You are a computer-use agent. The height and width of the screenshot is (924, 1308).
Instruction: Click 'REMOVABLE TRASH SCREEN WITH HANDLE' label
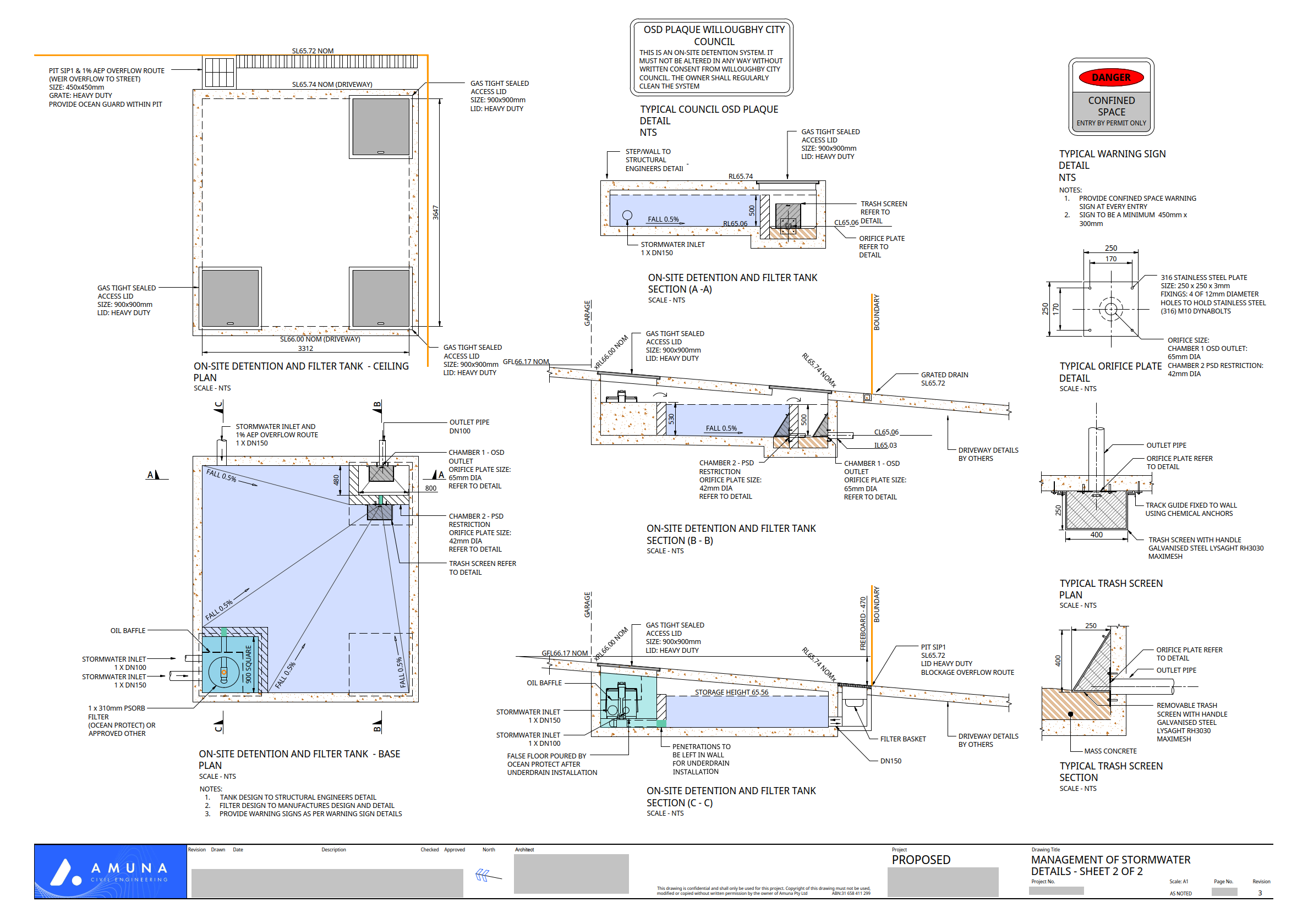[x=1191, y=722]
